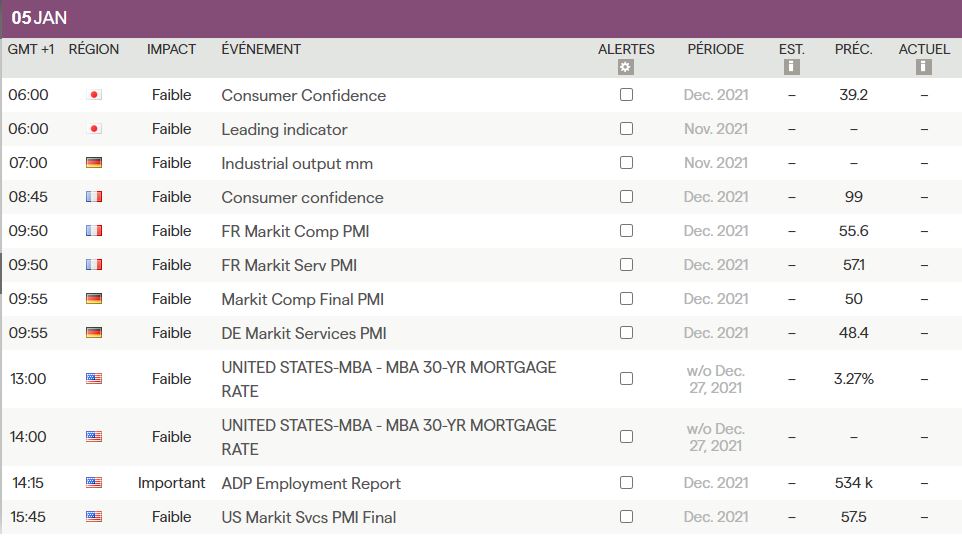Image resolution: width=962 pixels, height=537 pixels.
Task: Click the German flag for DE Markit Services PMI
Action: pyautogui.click(x=94, y=333)
